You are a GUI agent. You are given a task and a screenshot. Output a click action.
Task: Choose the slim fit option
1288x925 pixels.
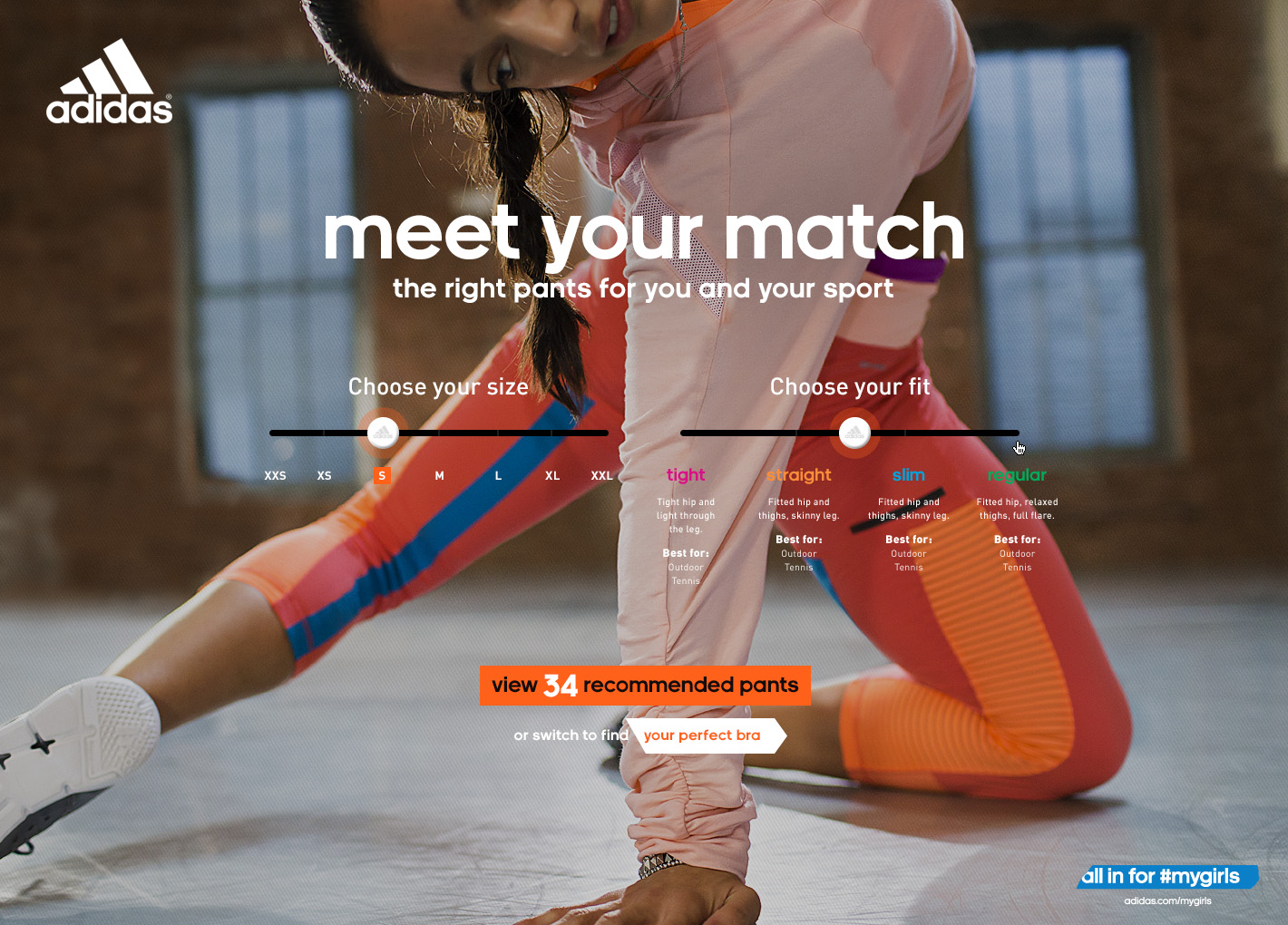coord(908,474)
